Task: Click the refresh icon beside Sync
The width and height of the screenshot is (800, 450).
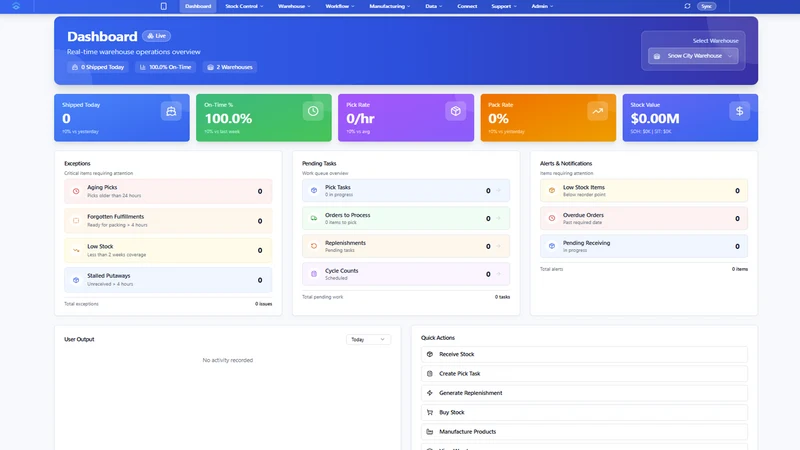Action: (687, 6)
